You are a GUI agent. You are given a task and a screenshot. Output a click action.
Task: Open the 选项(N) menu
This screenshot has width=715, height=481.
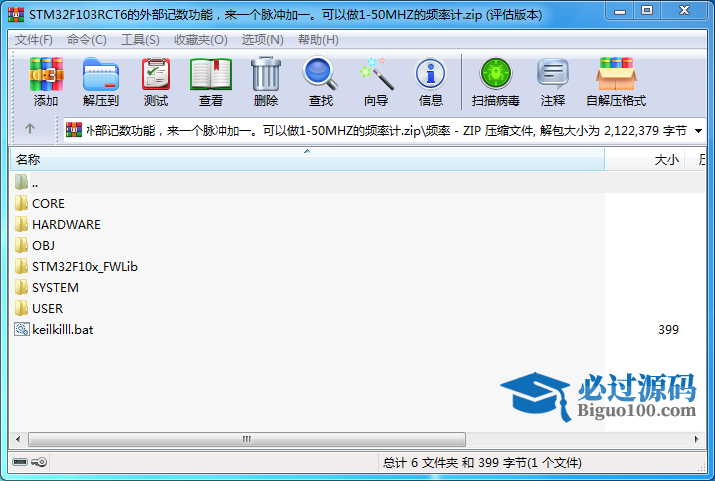click(x=263, y=40)
